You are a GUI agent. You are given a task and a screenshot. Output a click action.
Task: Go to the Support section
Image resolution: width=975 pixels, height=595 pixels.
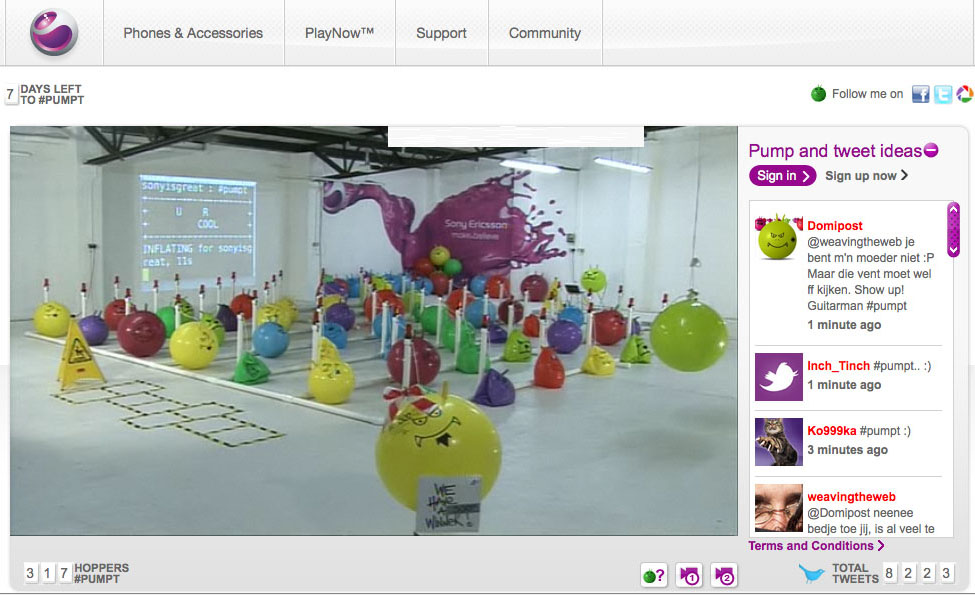pos(441,33)
